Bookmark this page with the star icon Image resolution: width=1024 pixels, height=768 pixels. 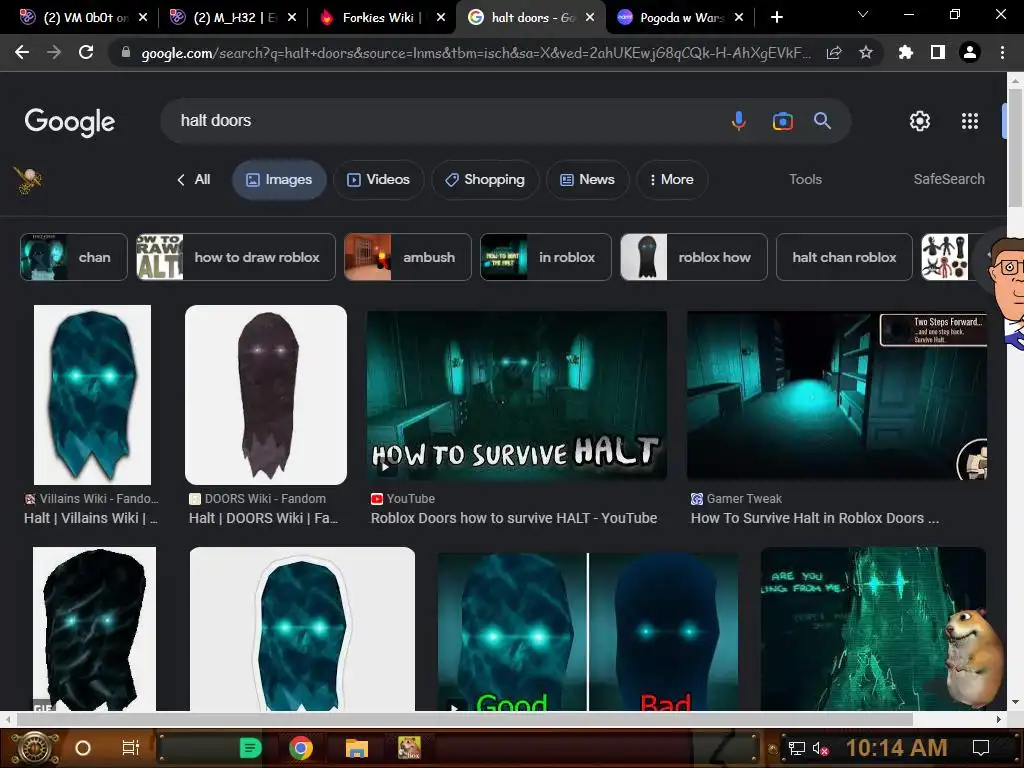866,53
